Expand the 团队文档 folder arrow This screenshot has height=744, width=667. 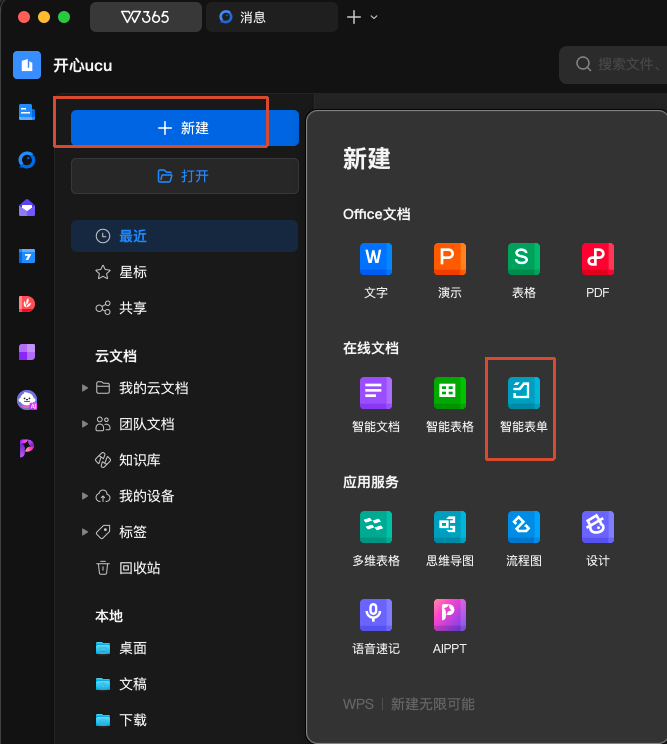click(85, 424)
